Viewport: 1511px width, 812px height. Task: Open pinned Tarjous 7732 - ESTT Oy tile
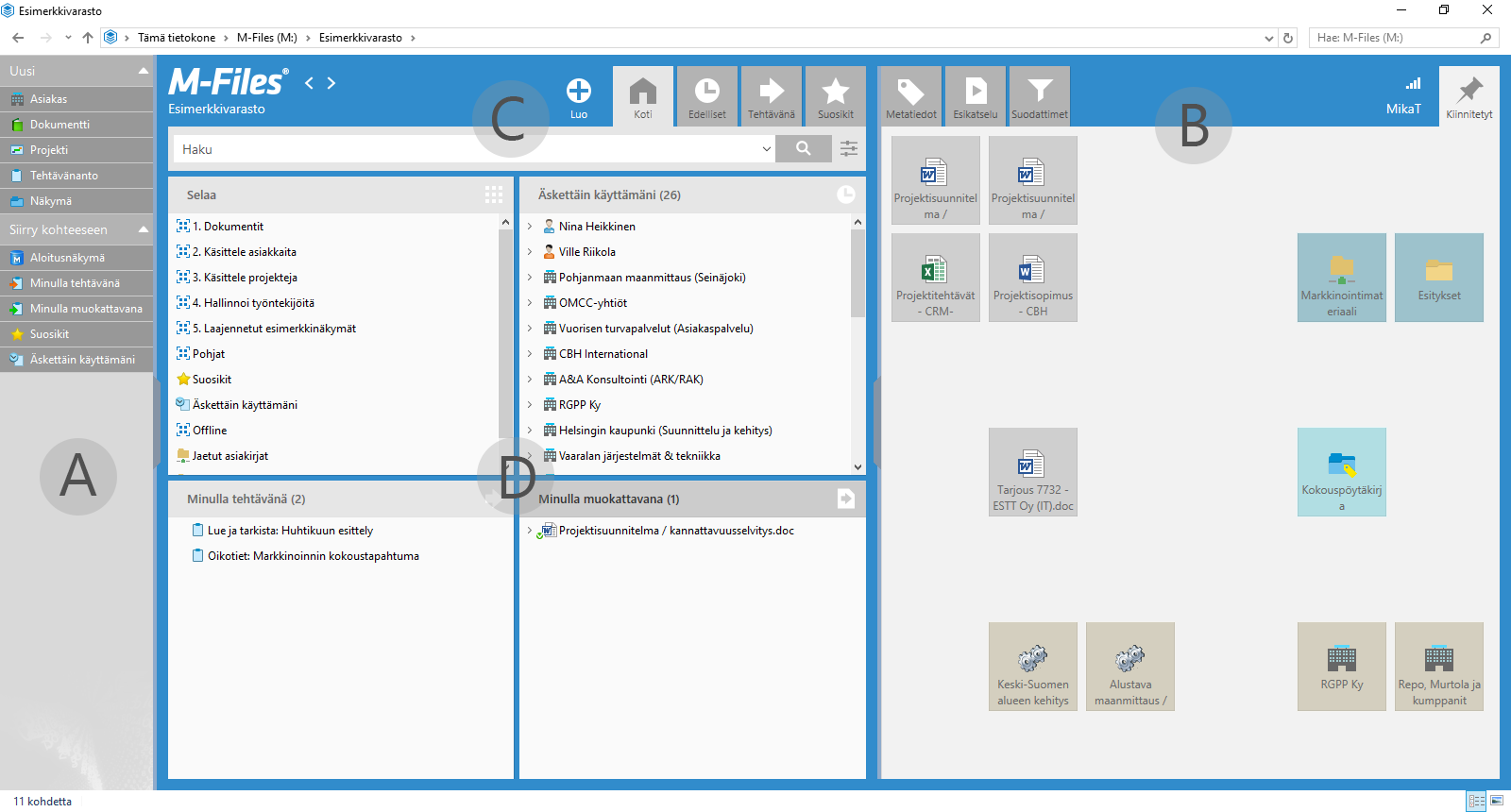tap(1033, 472)
